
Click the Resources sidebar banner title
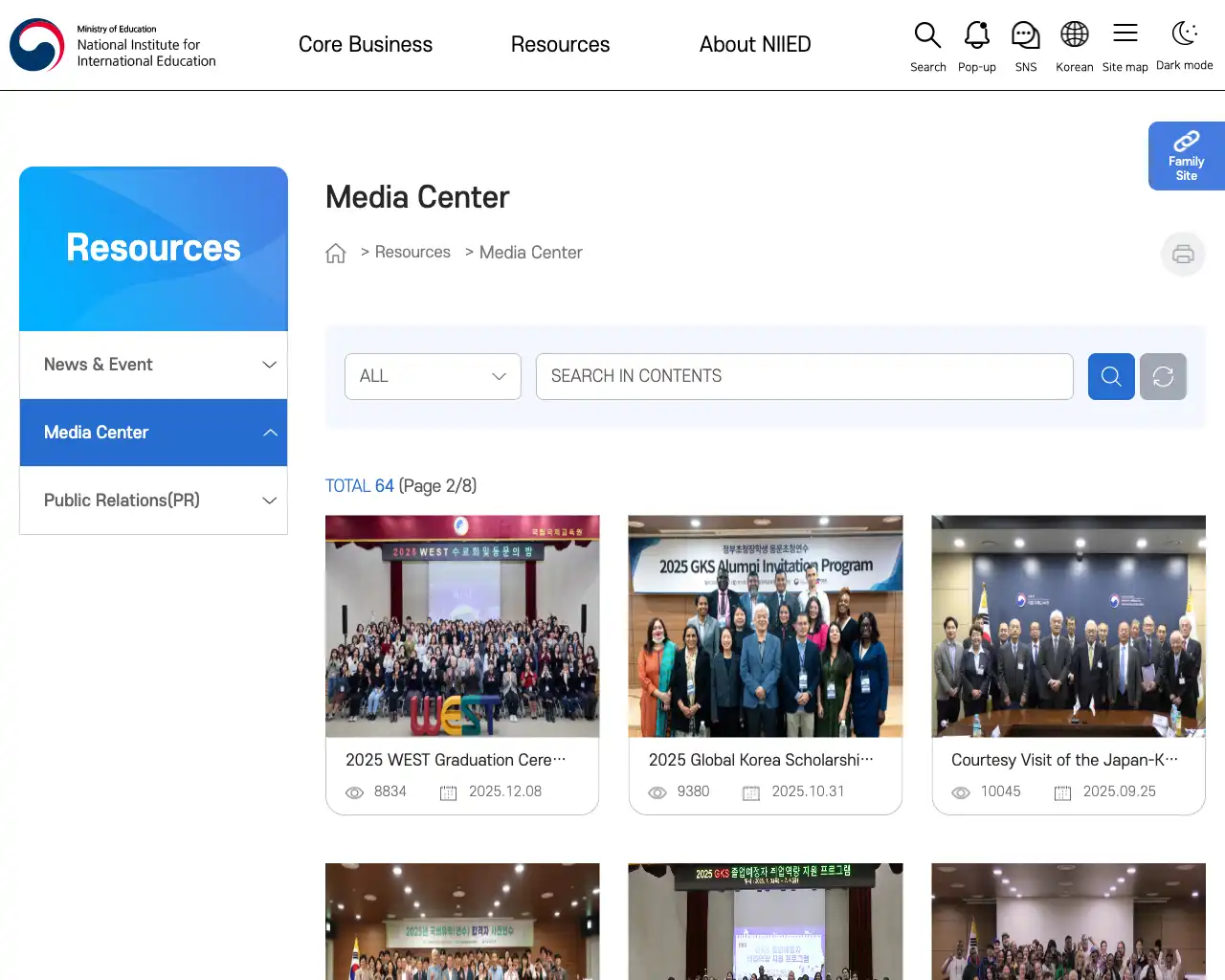153,248
